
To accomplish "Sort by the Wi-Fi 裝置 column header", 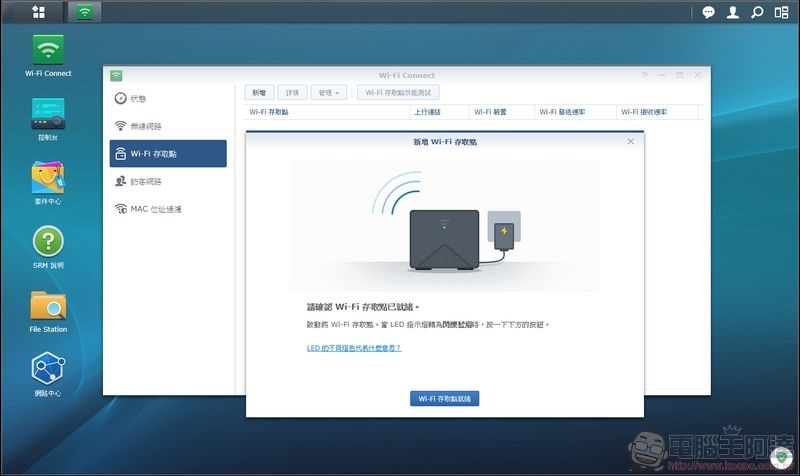I will (x=502, y=112).
